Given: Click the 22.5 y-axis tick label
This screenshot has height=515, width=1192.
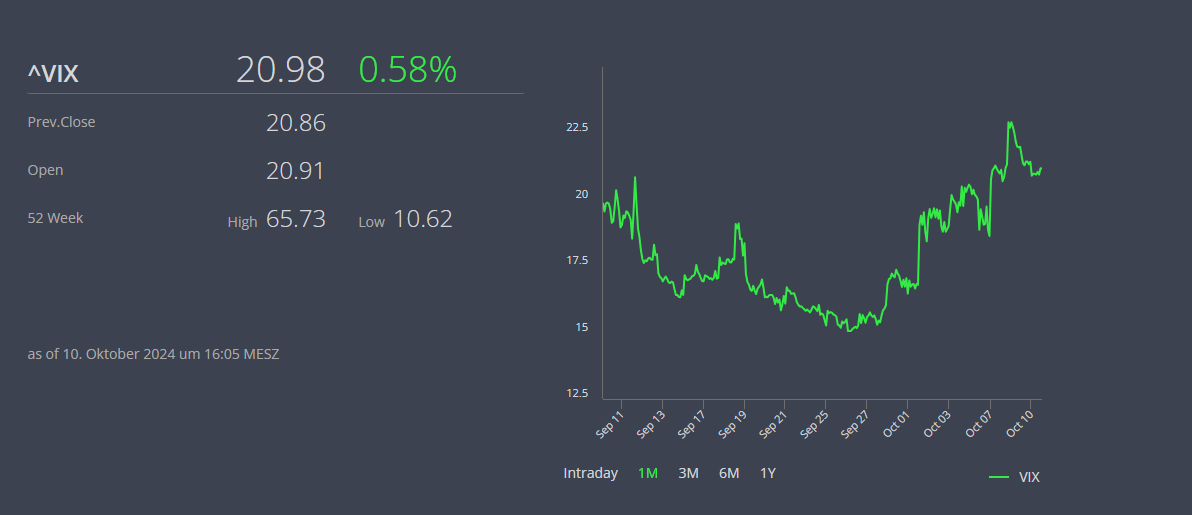Looking at the screenshot, I should pos(577,128).
